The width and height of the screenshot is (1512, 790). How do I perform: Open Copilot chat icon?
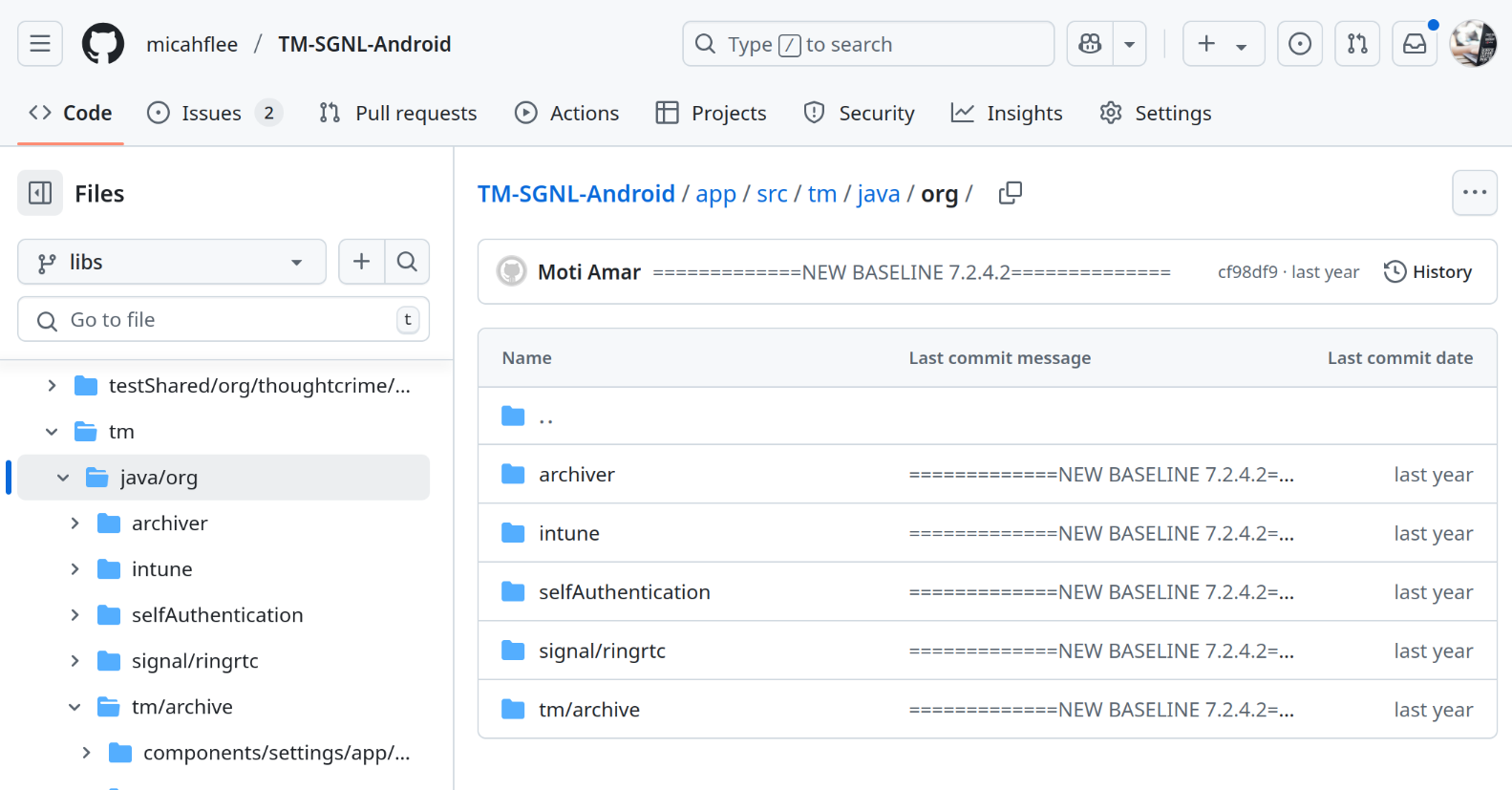1090,44
